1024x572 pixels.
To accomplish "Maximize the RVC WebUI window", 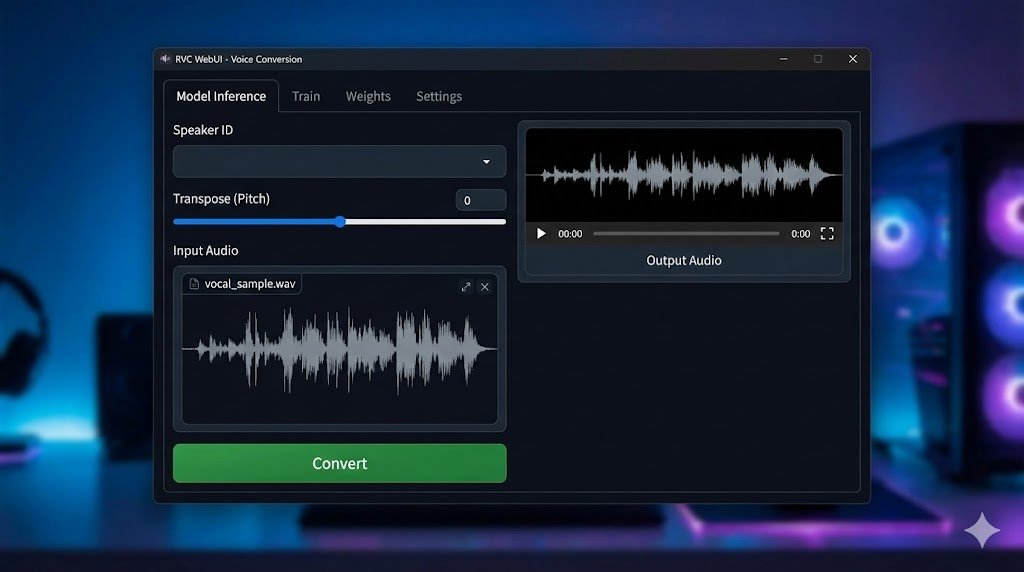I will (817, 59).
